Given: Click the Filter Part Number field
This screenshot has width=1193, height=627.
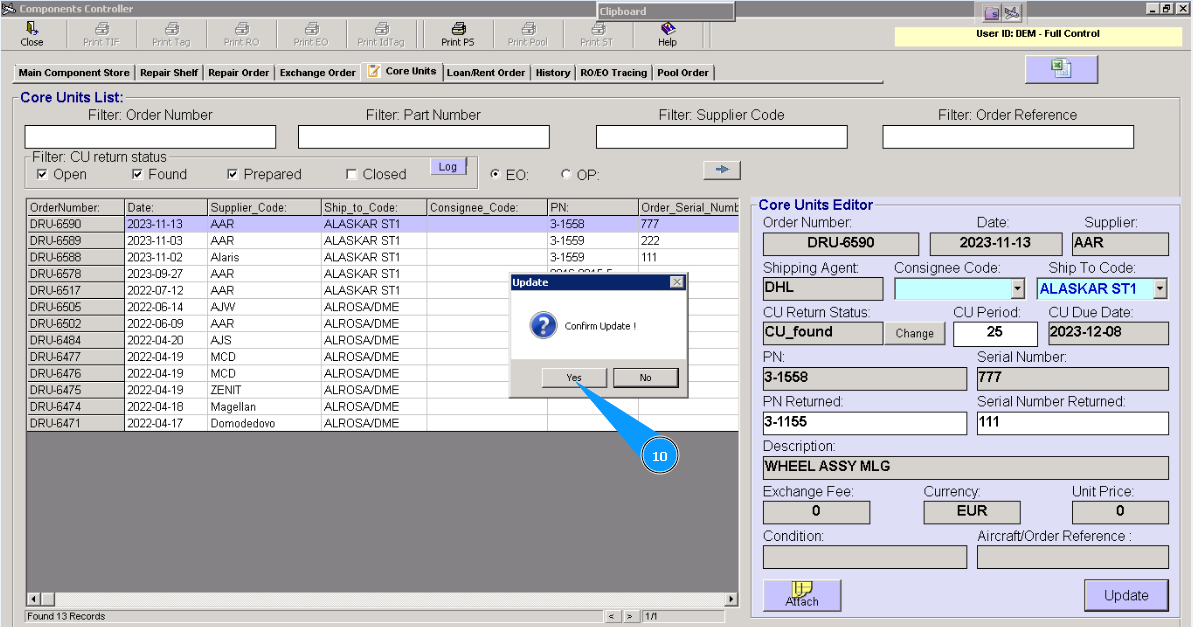Looking at the screenshot, I should [x=424, y=137].
